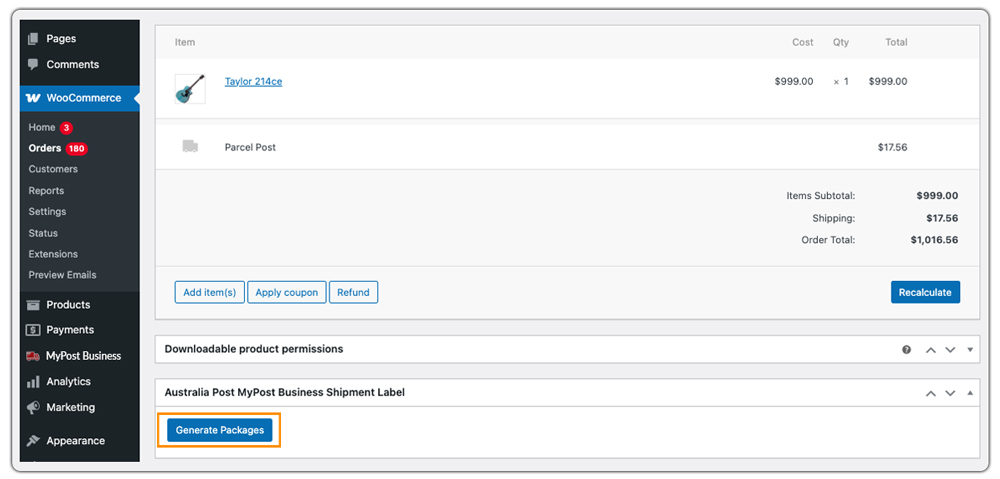Viewport: 1000px width, 479px height.
Task: Open the Taylor 214ce product link
Action: tap(253, 82)
